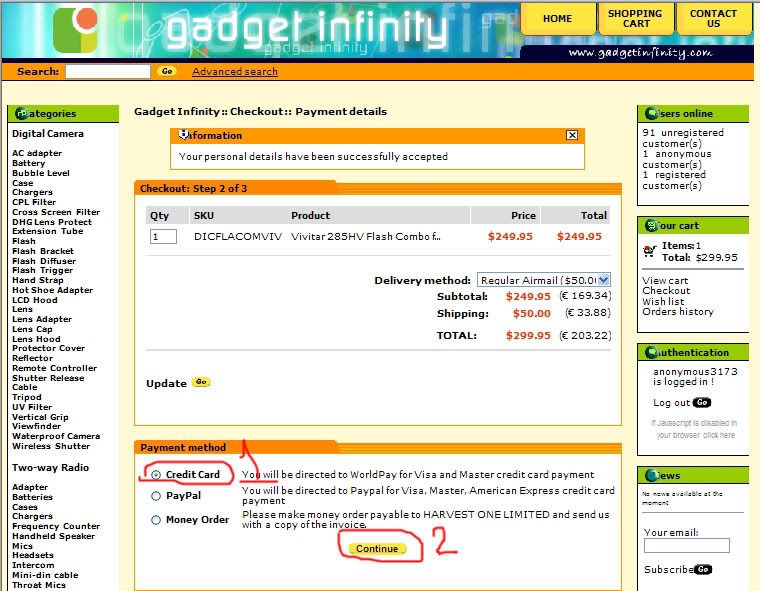Select the PayPal payment option
The image size is (760, 591).
click(x=156, y=495)
